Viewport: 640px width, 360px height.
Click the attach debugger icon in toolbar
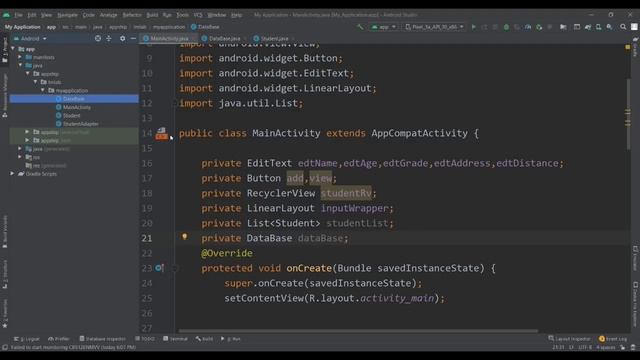539,27
